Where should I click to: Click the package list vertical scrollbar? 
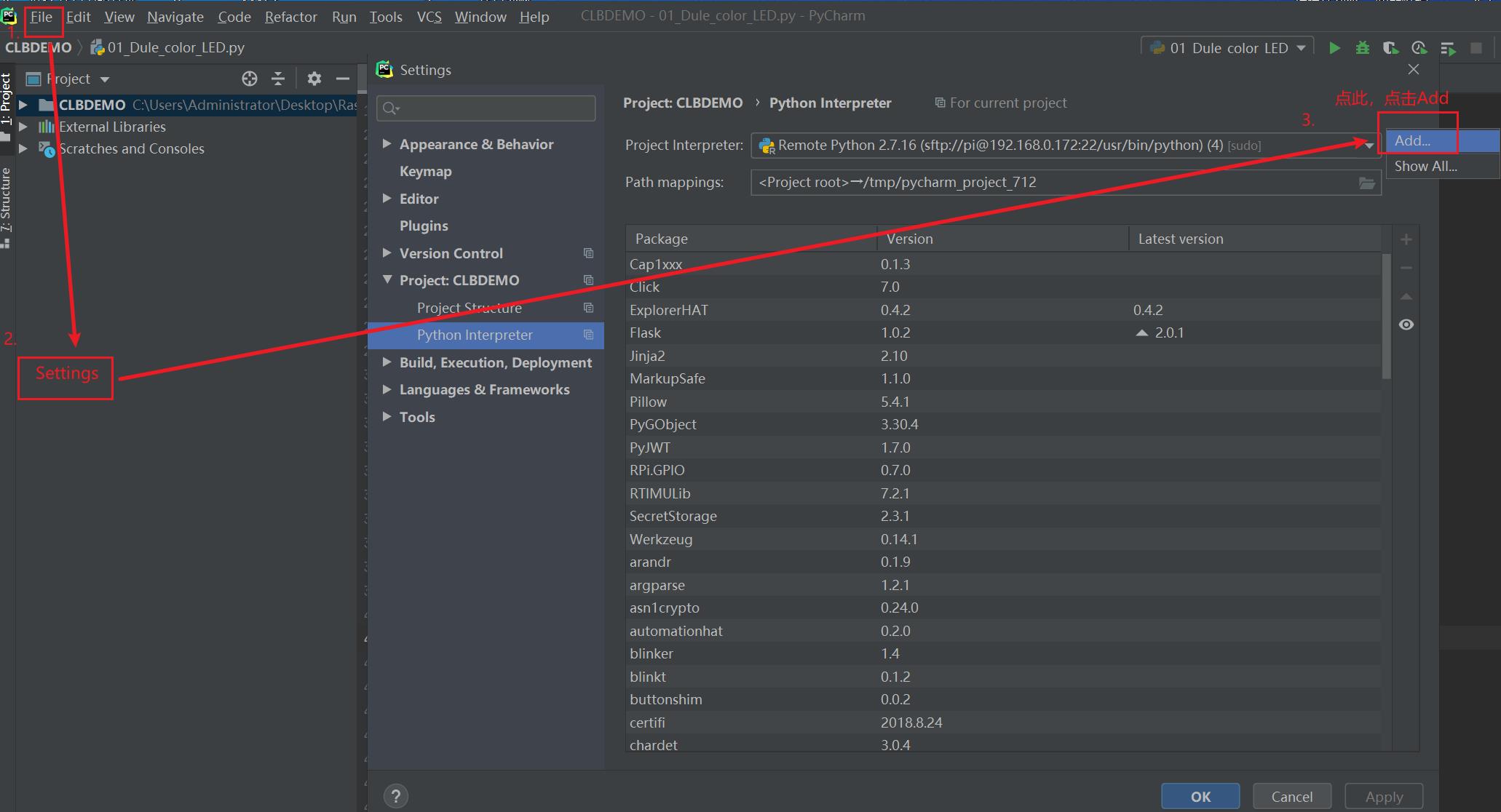point(1387,316)
